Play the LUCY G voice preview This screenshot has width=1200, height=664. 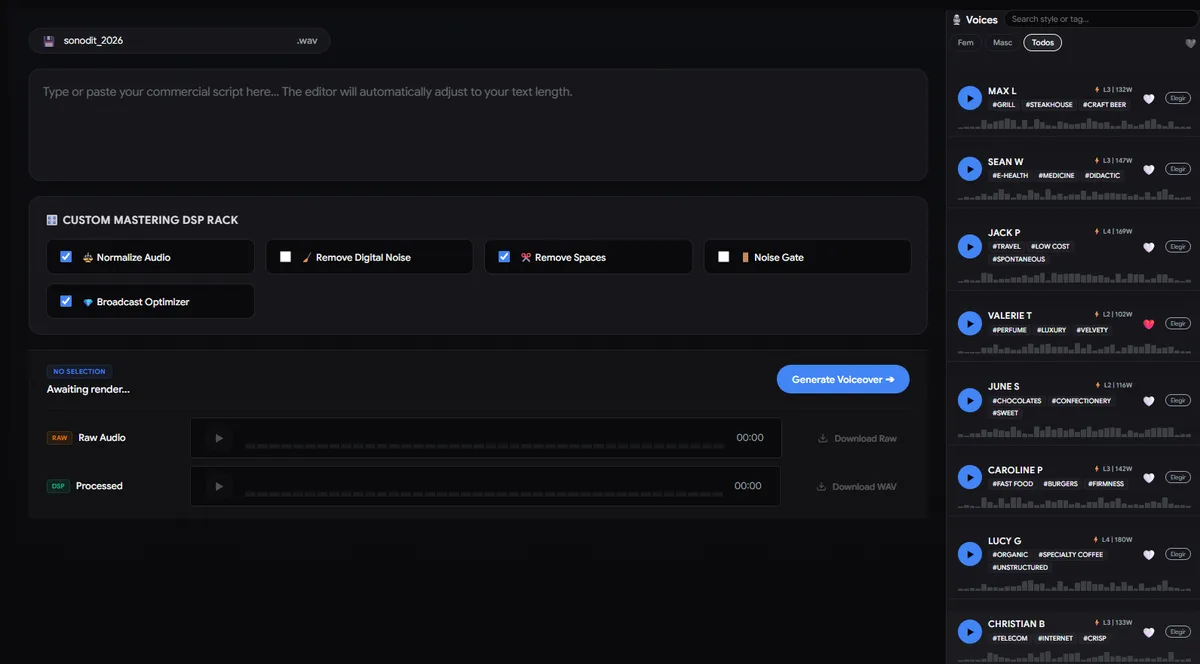point(969,554)
